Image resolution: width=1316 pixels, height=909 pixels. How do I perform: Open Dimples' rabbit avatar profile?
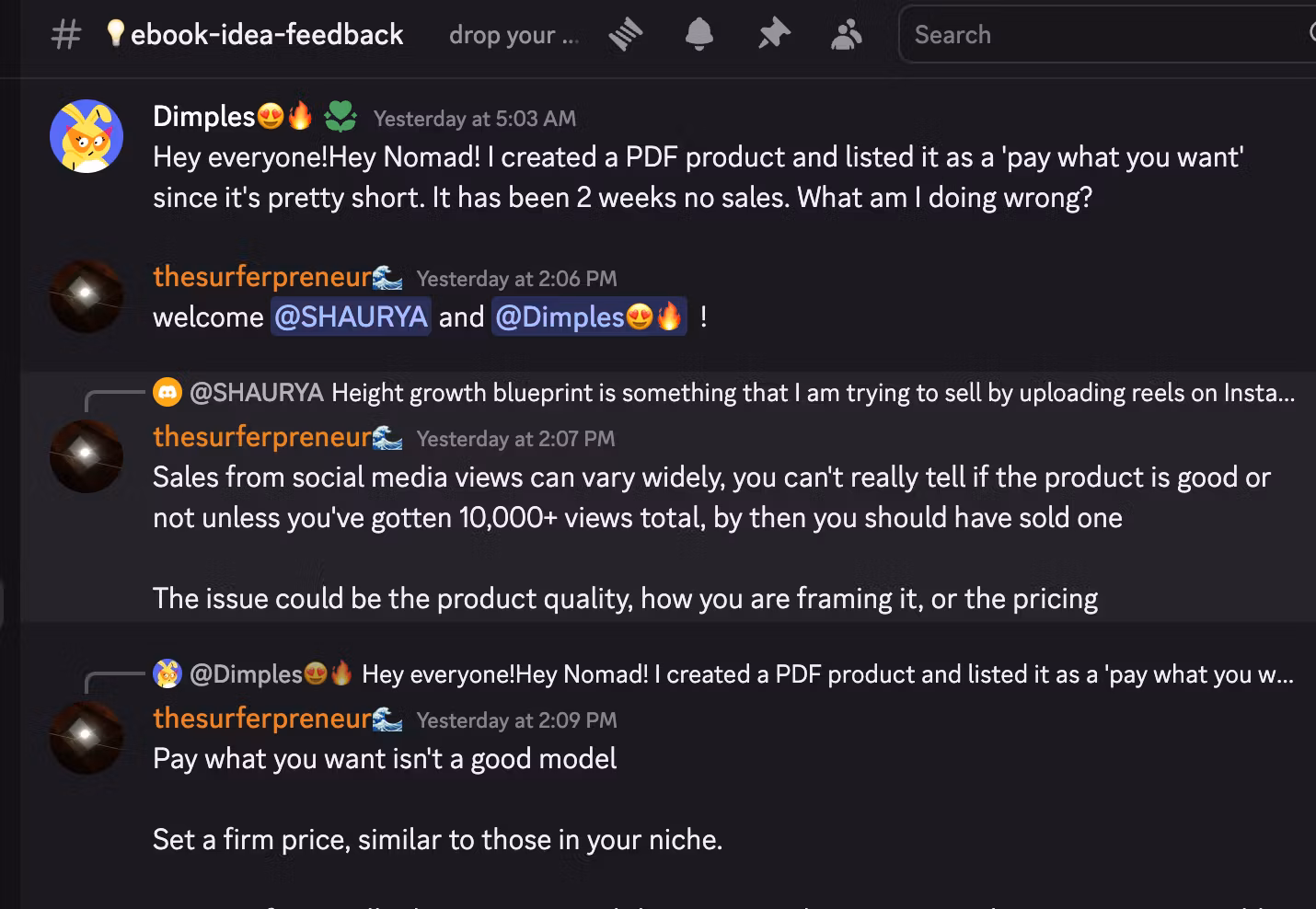[87, 136]
